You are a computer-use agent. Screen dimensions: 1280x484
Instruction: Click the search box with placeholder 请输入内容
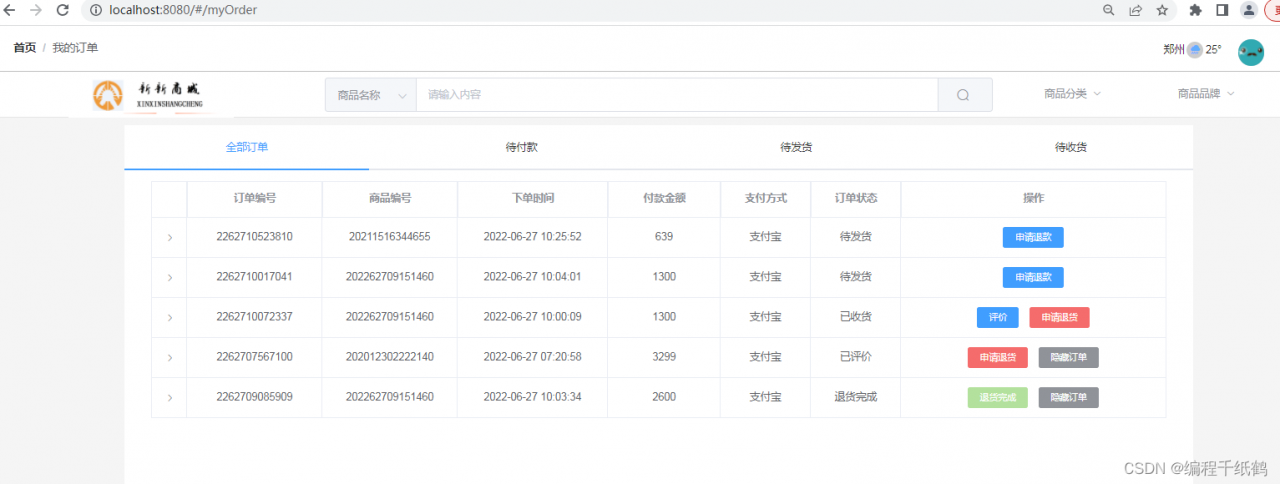(x=677, y=95)
